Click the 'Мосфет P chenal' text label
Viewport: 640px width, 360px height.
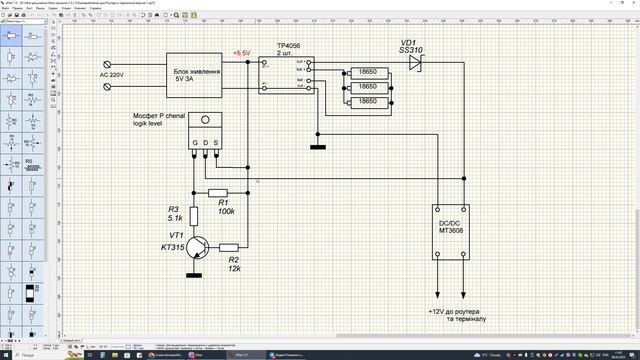[159, 116]
